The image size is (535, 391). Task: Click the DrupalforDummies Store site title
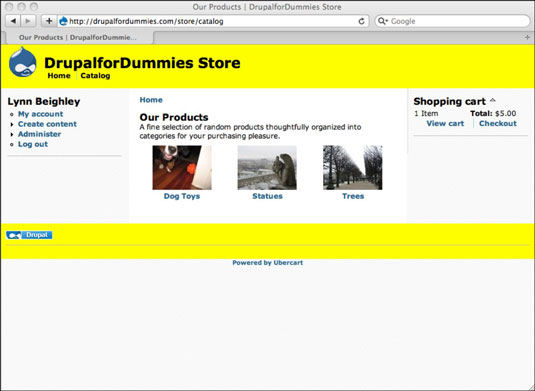pyautogui.click(x=142, y=63)
